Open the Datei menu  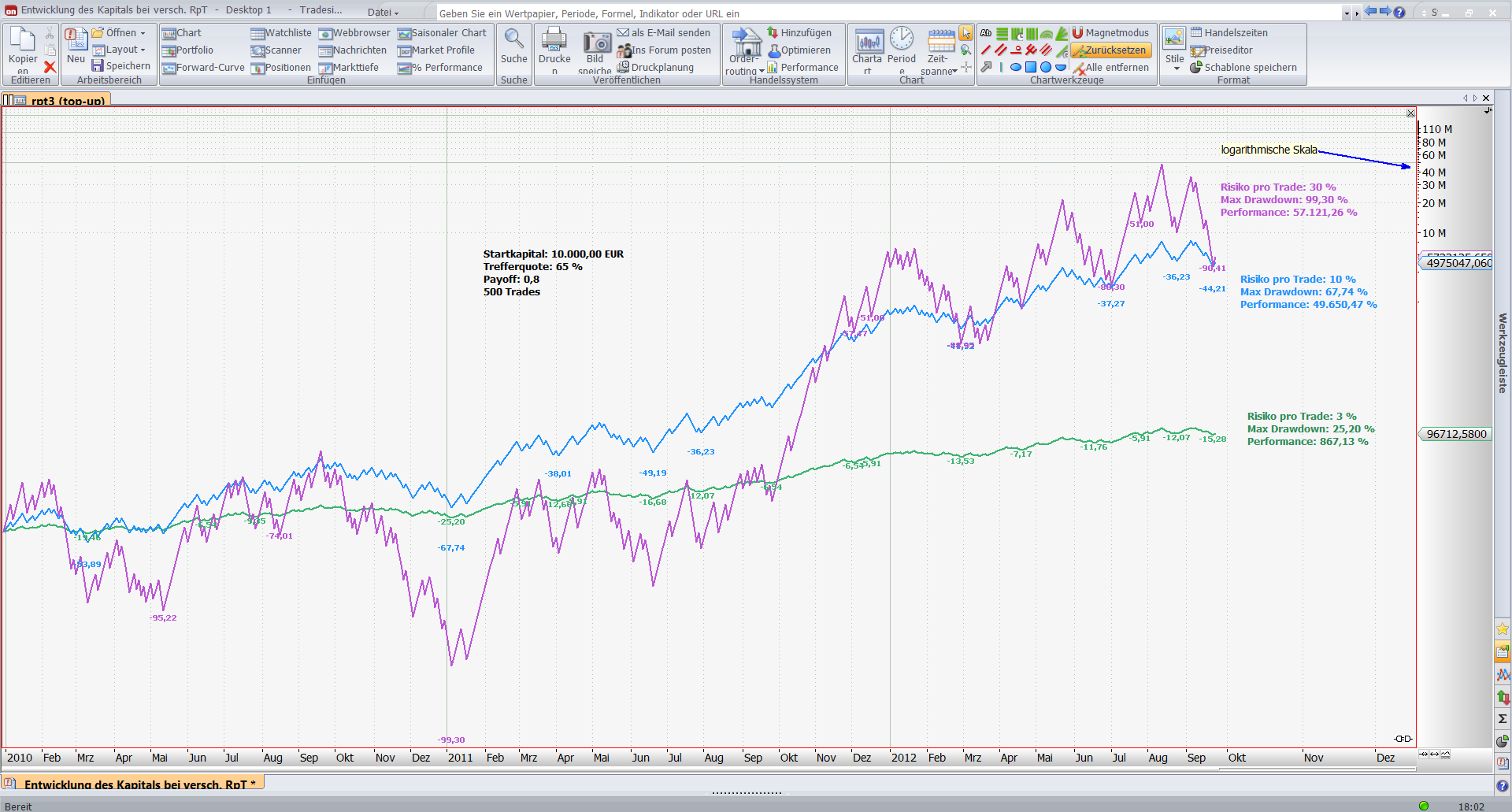tap(383, 13)
